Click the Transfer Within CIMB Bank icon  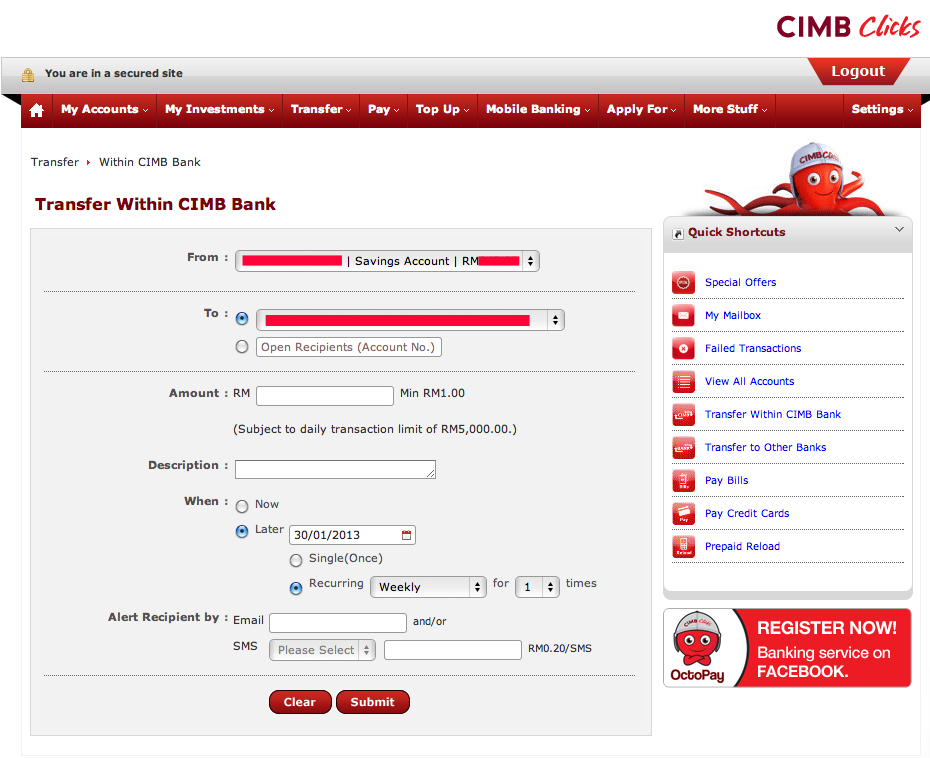point(683,415)
